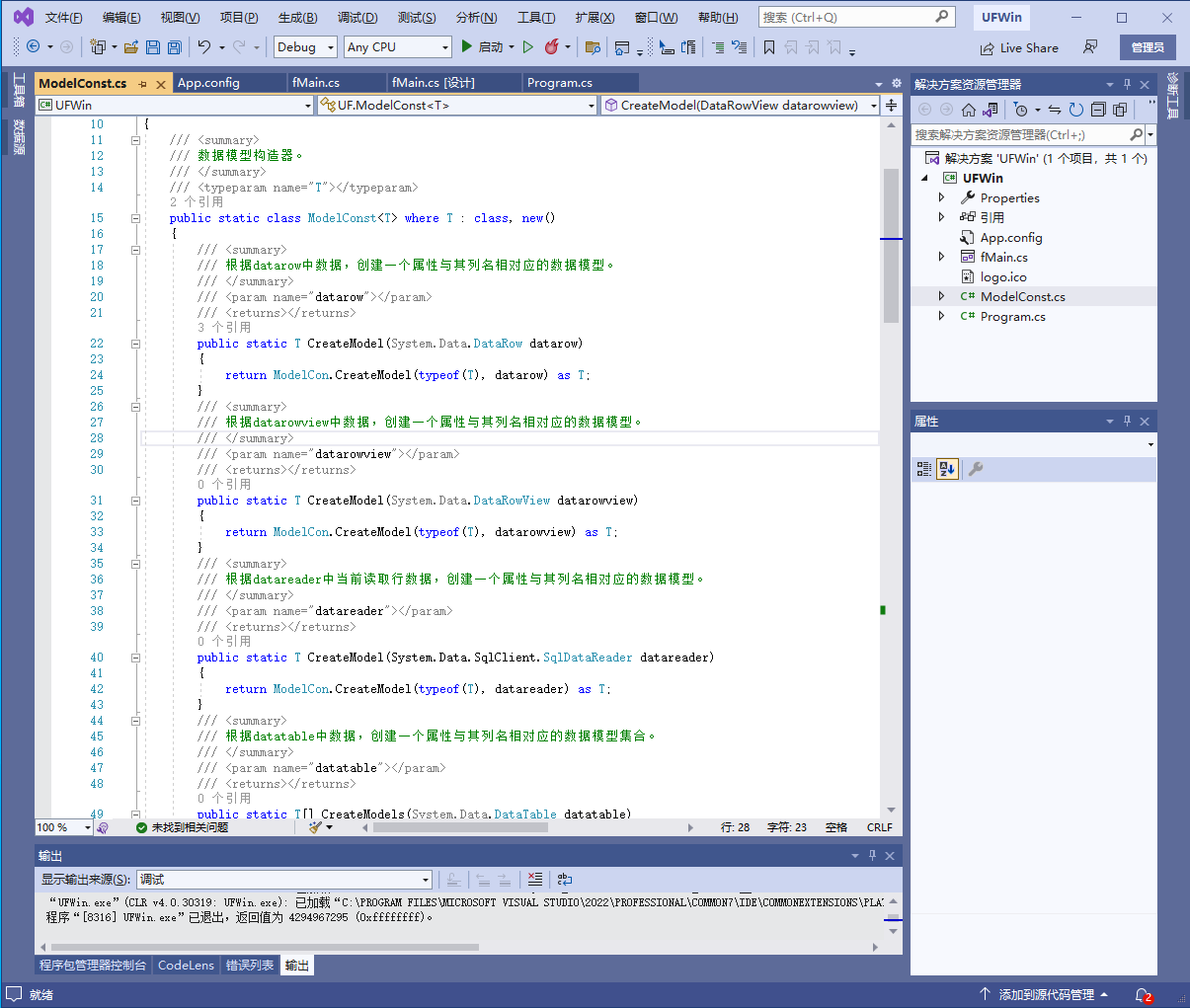This screenshot has width=1190, height=1008.
Task: Click 添加到源代码管理 in status bar
Action: tap(1045, 995)
